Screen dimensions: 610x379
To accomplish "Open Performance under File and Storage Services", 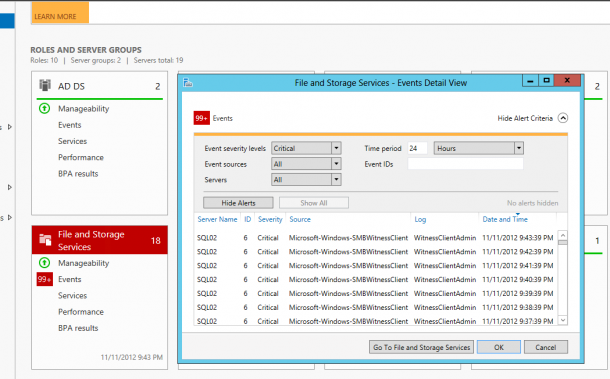I will (81, 312).
